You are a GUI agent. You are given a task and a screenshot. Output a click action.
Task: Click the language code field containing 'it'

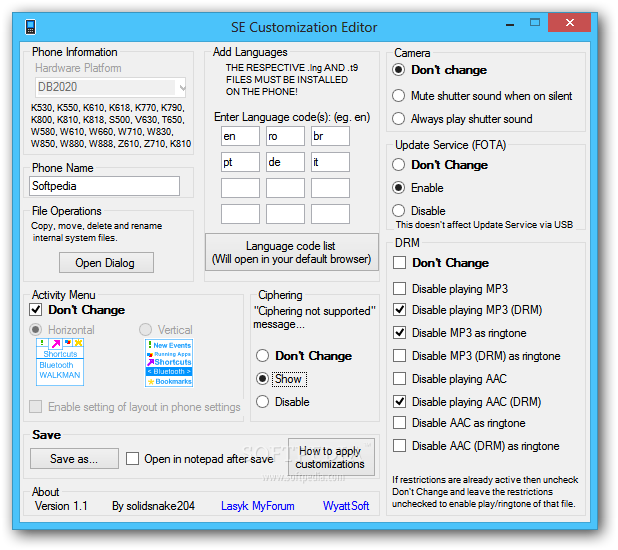(x=330, y=162)
